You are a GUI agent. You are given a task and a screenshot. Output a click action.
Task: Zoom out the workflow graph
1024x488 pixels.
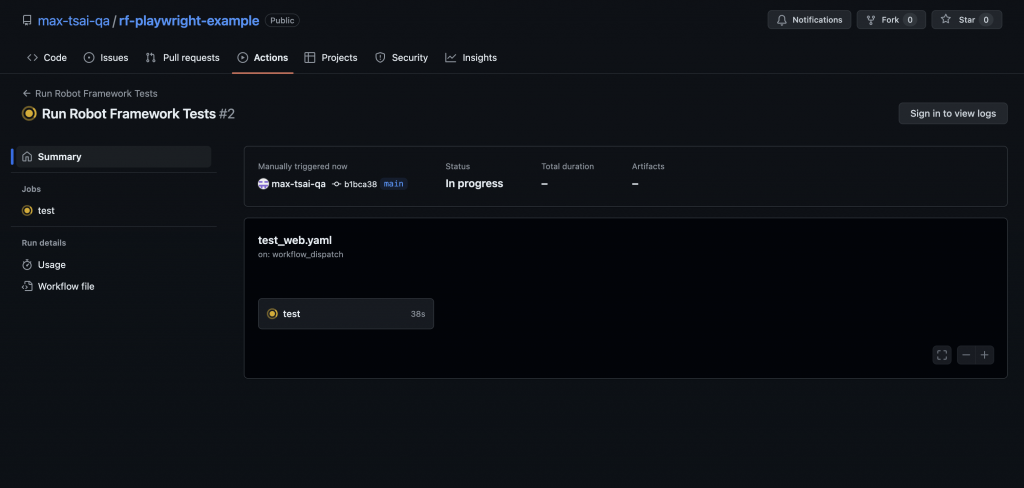click(967, 355)
